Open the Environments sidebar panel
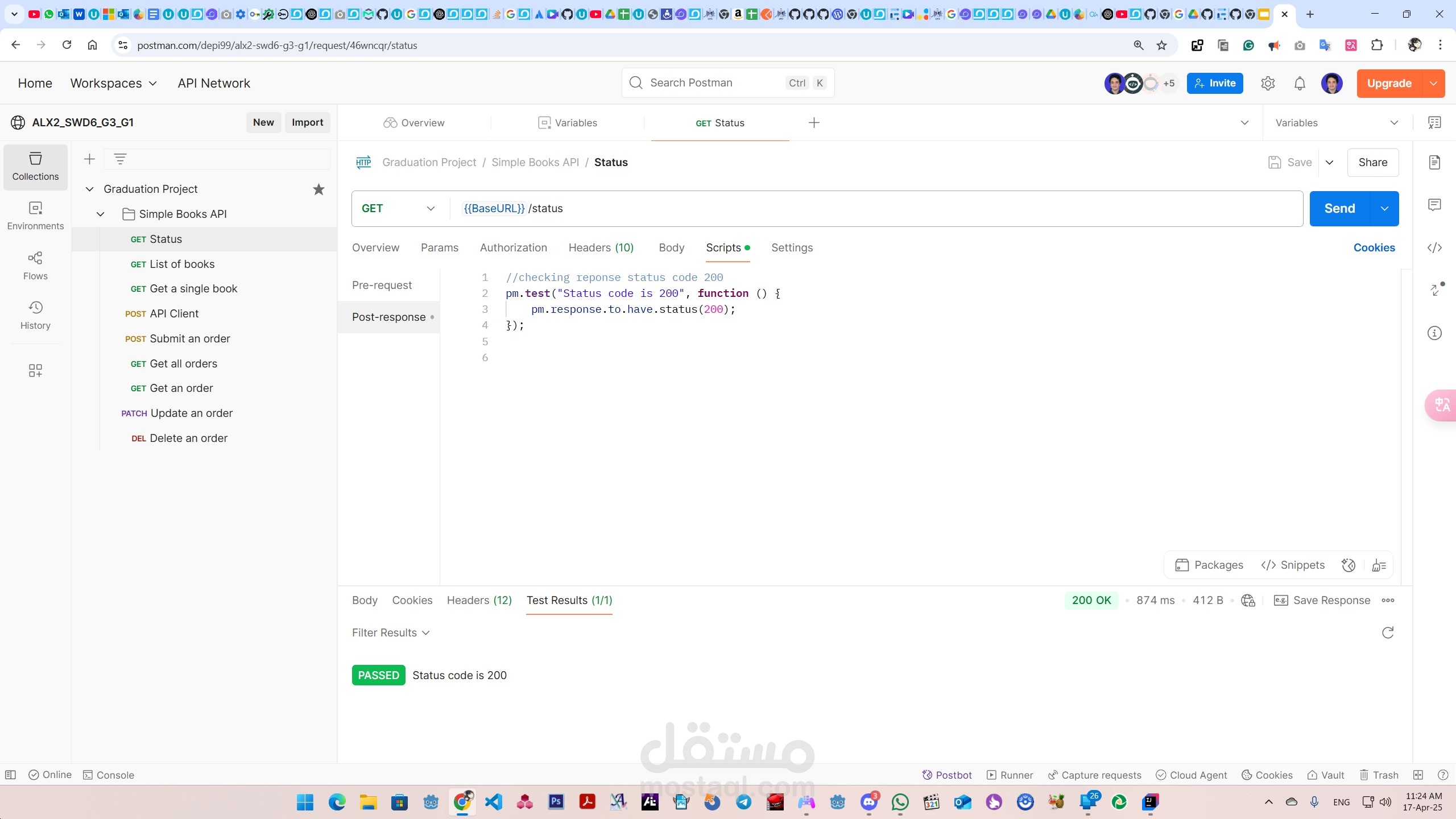Viewport: 1456px width, 819px height. (35, 216)
